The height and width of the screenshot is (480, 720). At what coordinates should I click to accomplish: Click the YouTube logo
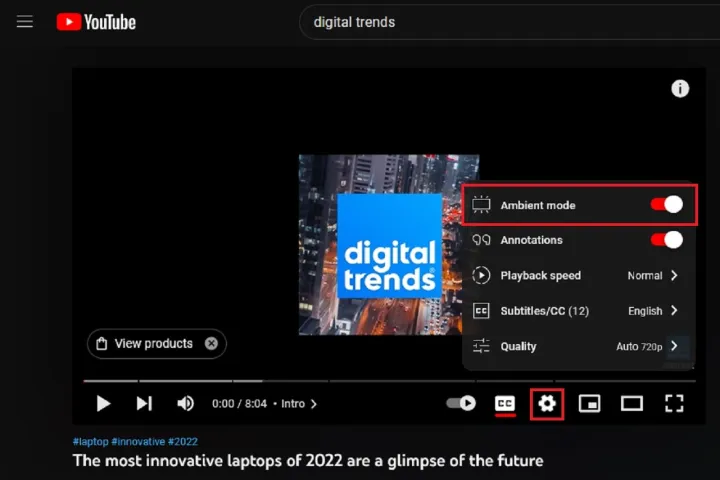(x=96, y=22)
